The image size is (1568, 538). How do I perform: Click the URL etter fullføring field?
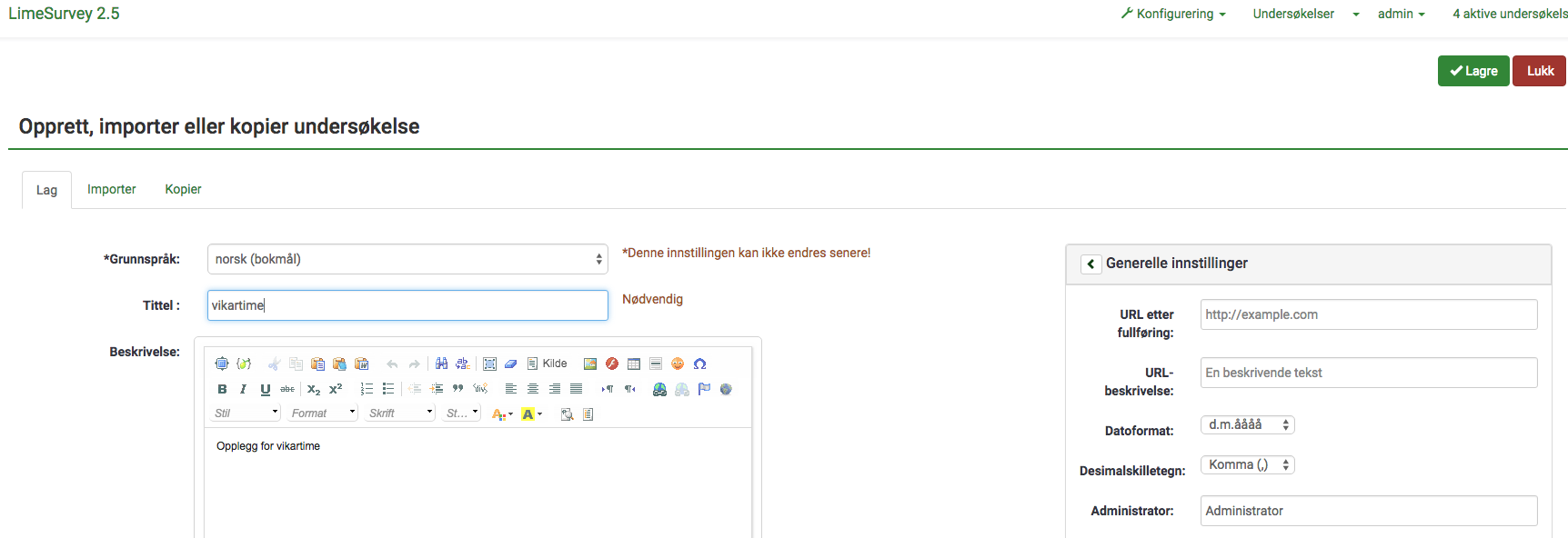point(1368,314)
